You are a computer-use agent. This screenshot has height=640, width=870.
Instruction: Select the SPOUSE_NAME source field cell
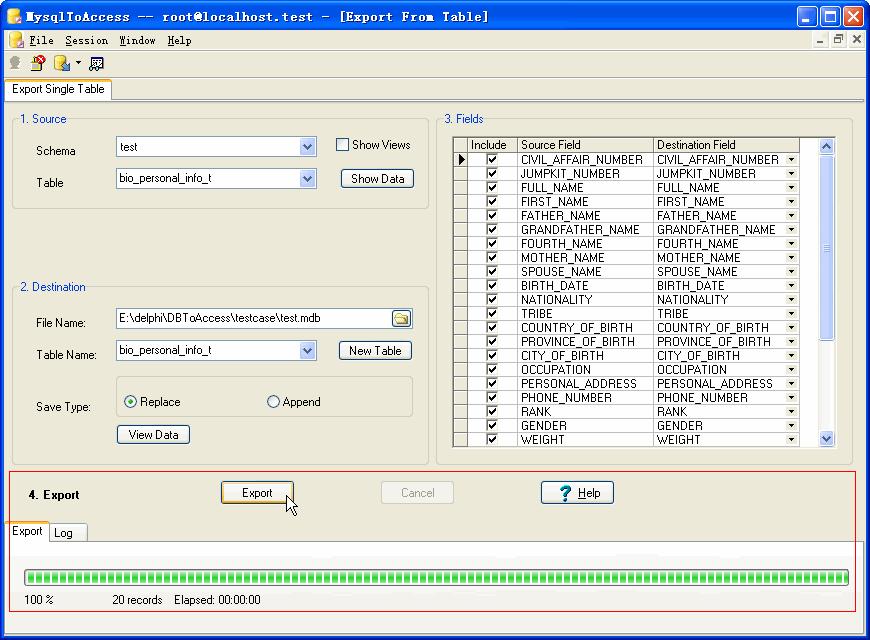(x=585, y=272)
